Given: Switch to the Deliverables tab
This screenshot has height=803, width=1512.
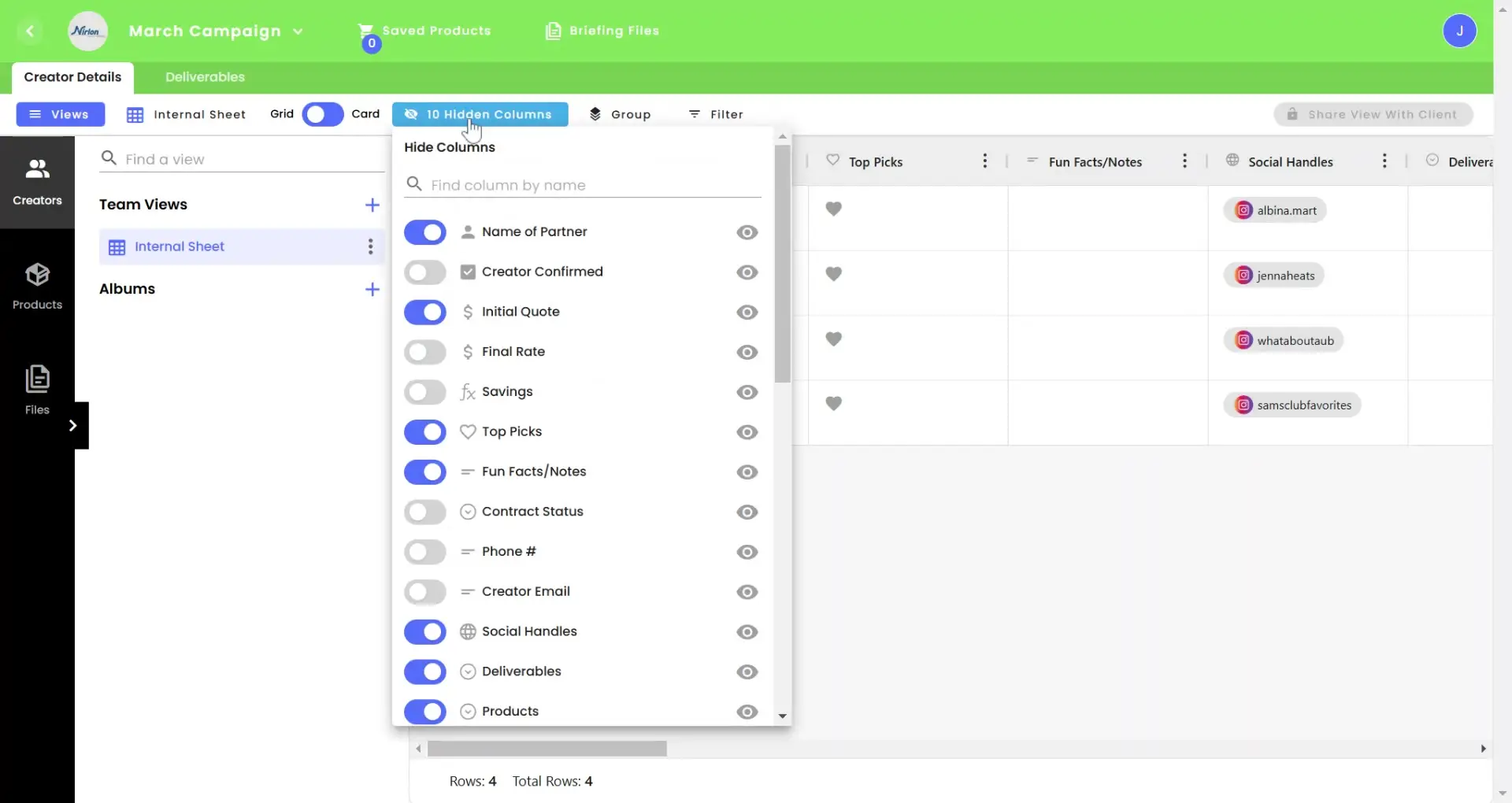Looking at the screenshot, I should 204,76.
